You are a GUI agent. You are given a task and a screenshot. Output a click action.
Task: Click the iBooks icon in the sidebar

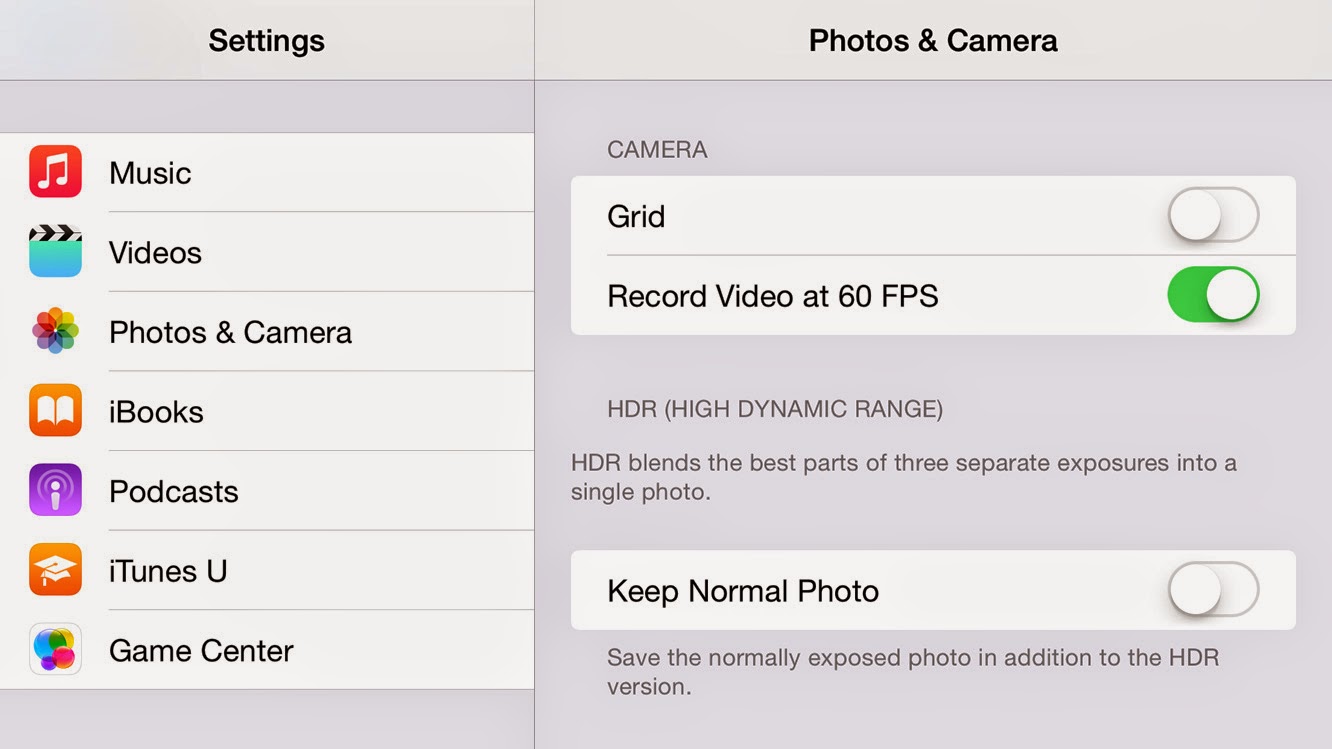[55, 411]
